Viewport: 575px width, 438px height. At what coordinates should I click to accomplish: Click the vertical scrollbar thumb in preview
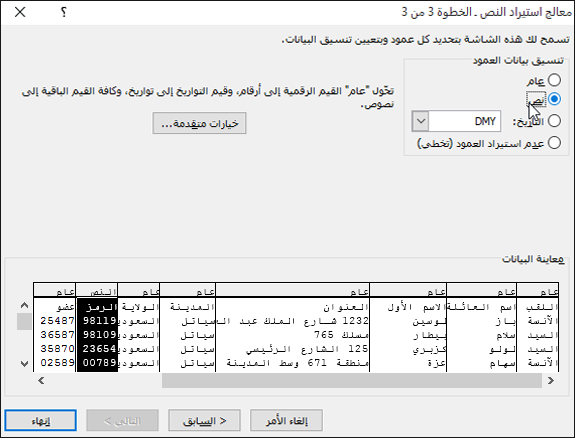[24, 322]
